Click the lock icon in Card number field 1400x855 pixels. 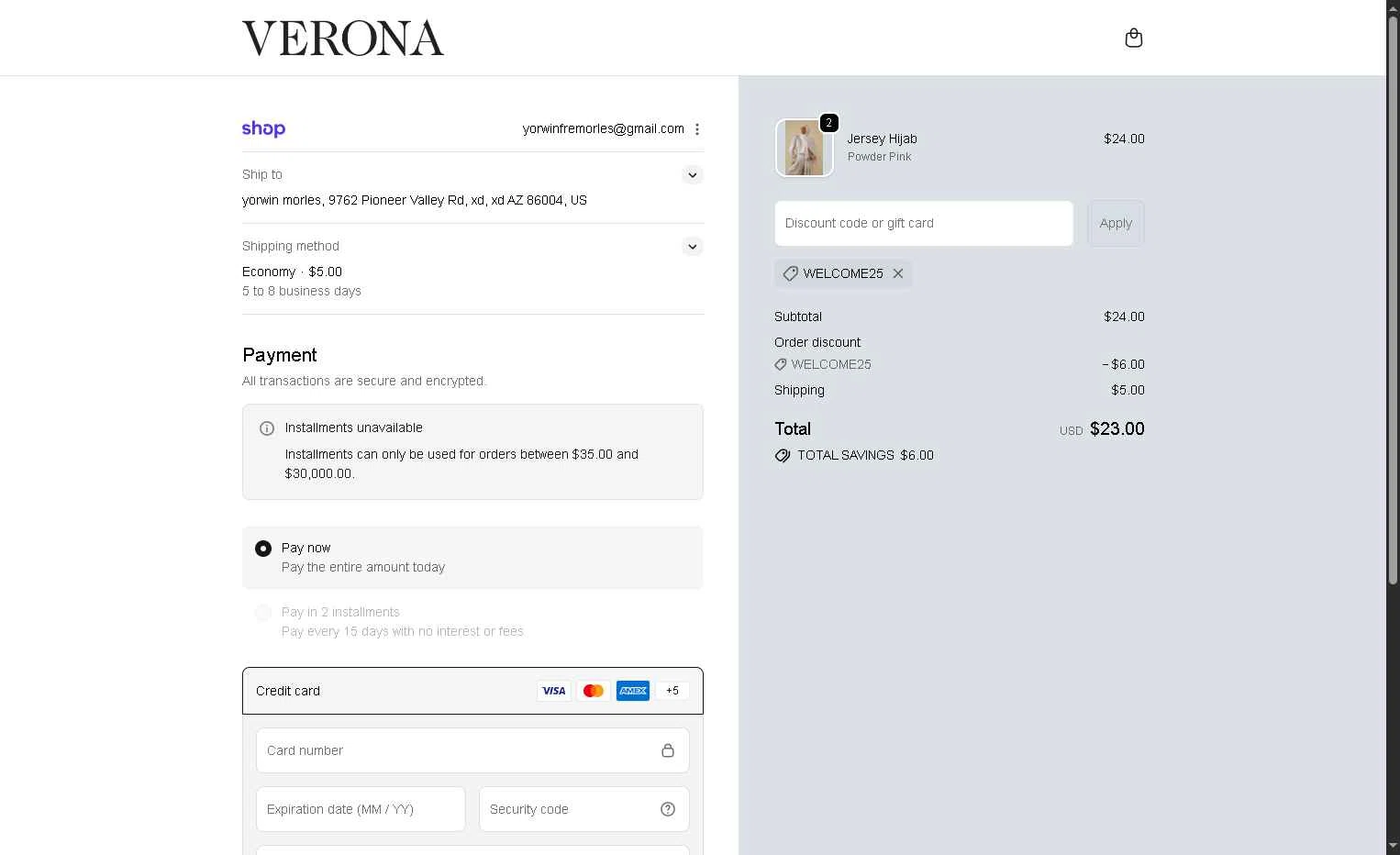668,750
